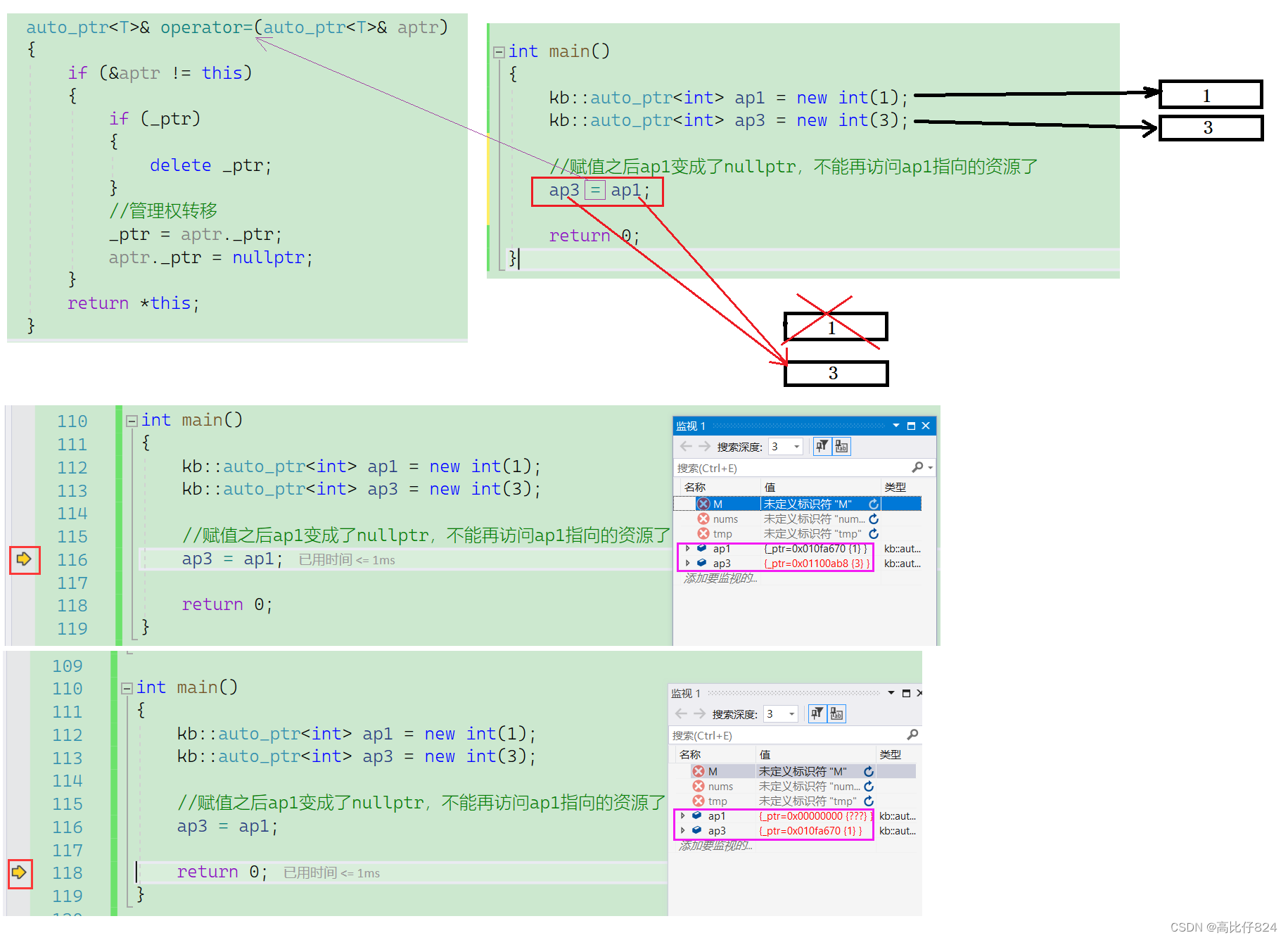1288x940 pixels.
Task: Click add-watch row in blue-titled Watch panel
Action: tap(721, 578)
